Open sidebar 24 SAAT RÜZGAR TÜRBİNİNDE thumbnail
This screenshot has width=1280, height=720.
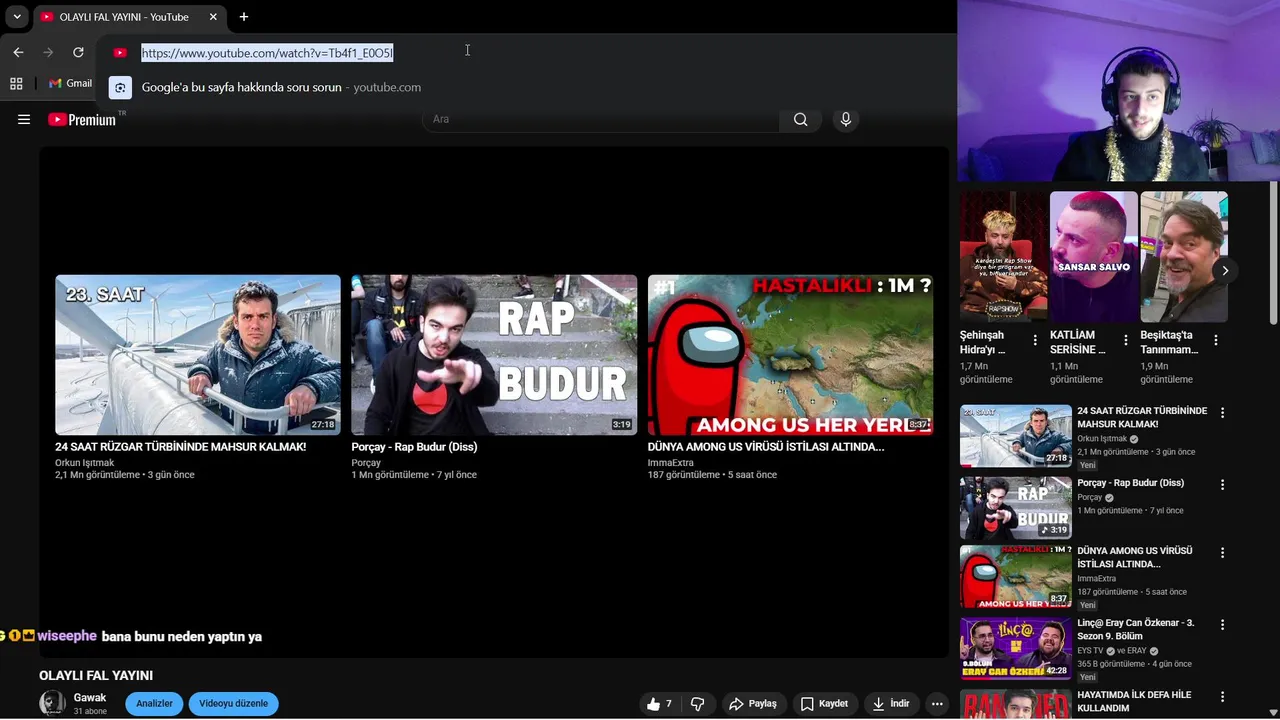coord(1016,436)
